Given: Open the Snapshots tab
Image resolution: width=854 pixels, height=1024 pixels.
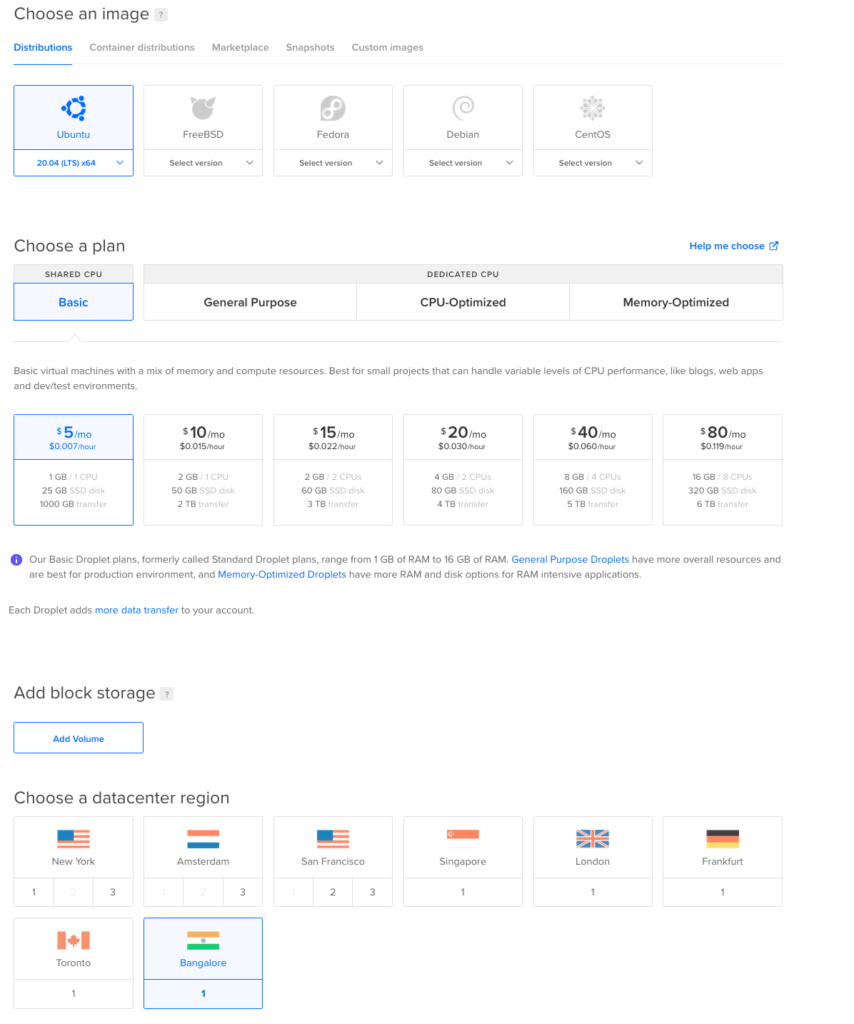Looking at the screenshot, I should tap(310, 48).
